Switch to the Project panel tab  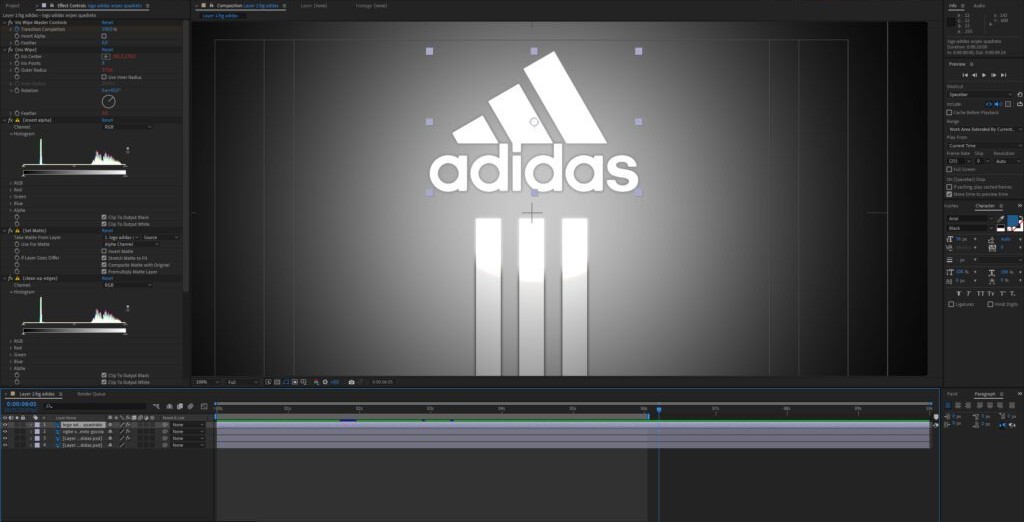point(12,5)
